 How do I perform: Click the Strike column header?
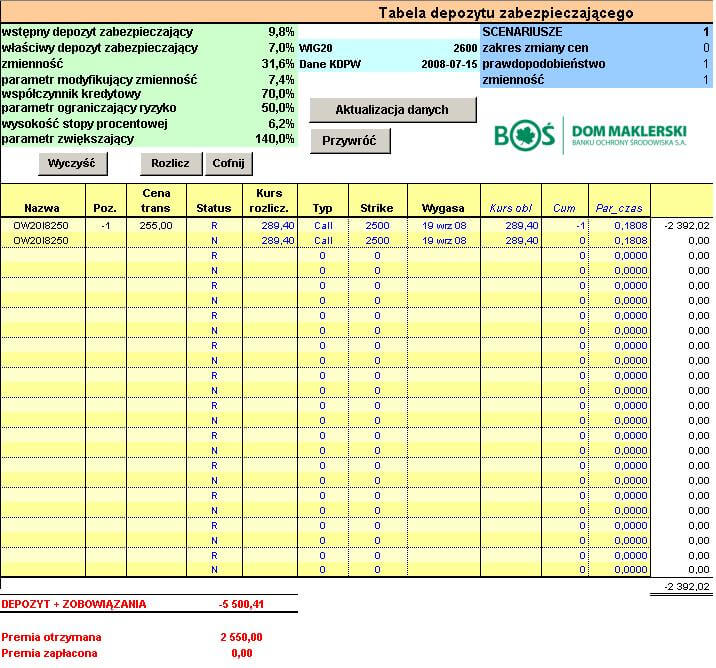coord(376,208)
